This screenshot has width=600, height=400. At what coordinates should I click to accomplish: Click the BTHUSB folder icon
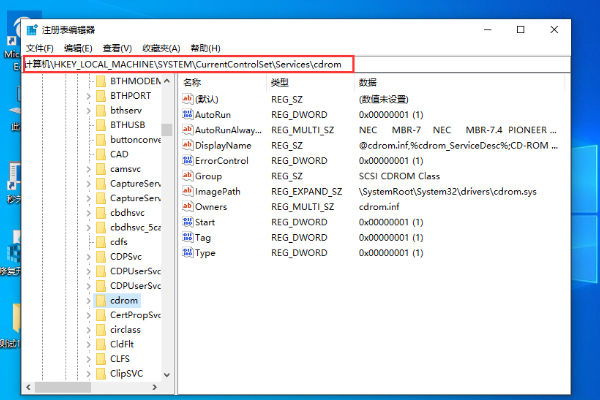[x=101, y=125]
